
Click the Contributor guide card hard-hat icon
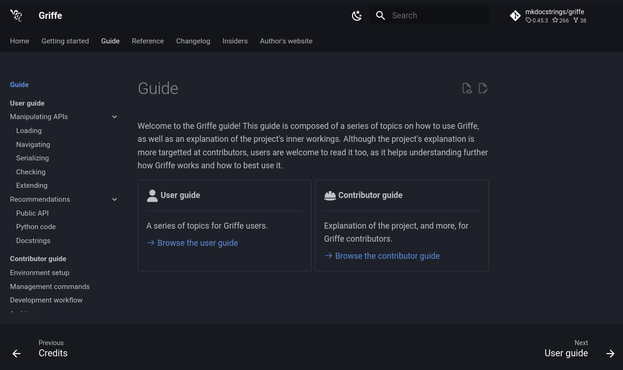pos(330,196)
